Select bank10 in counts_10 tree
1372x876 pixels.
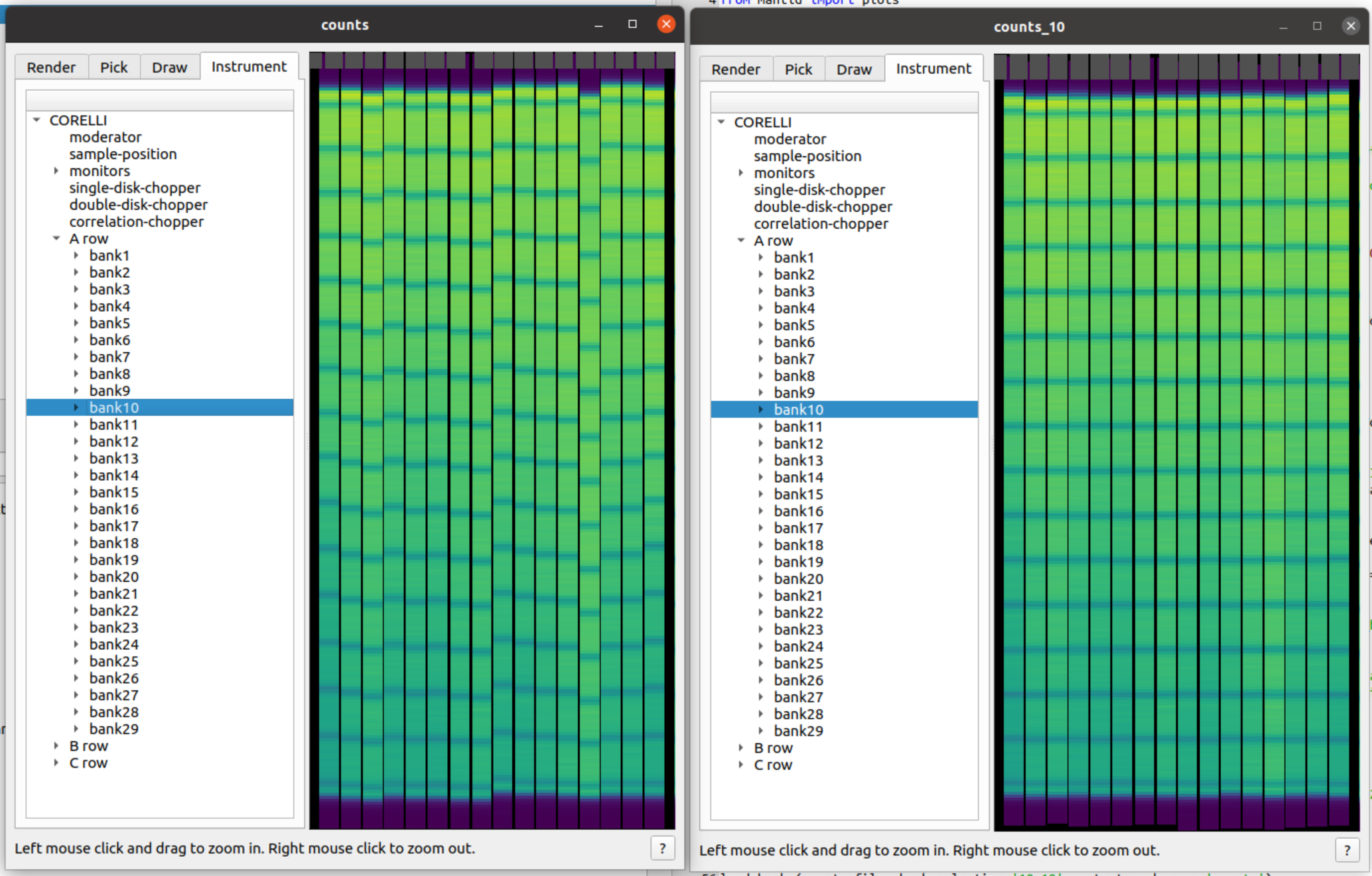tap(798, 410)
